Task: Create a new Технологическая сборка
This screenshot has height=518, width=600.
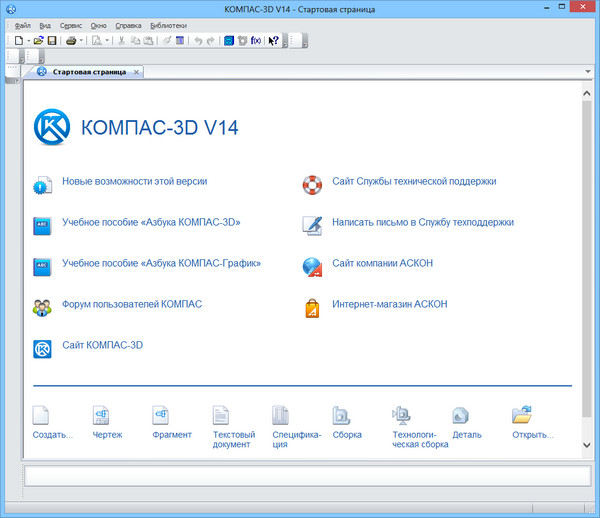Action: 401,415
